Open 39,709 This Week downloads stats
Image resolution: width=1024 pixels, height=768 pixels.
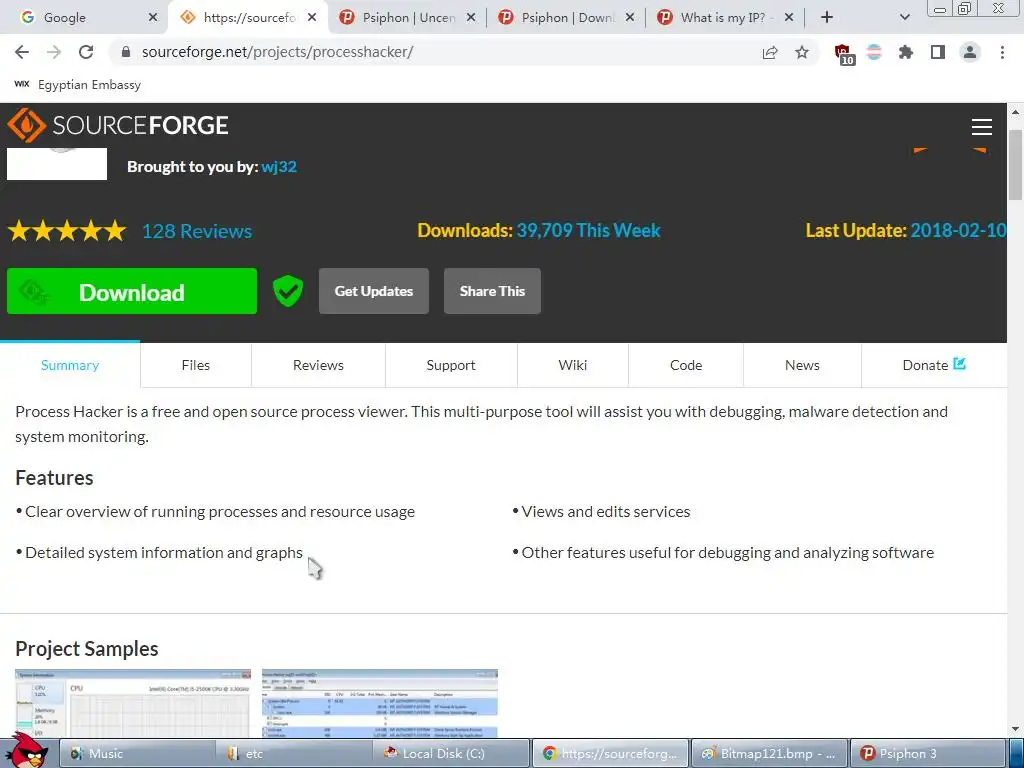(588, 231)
